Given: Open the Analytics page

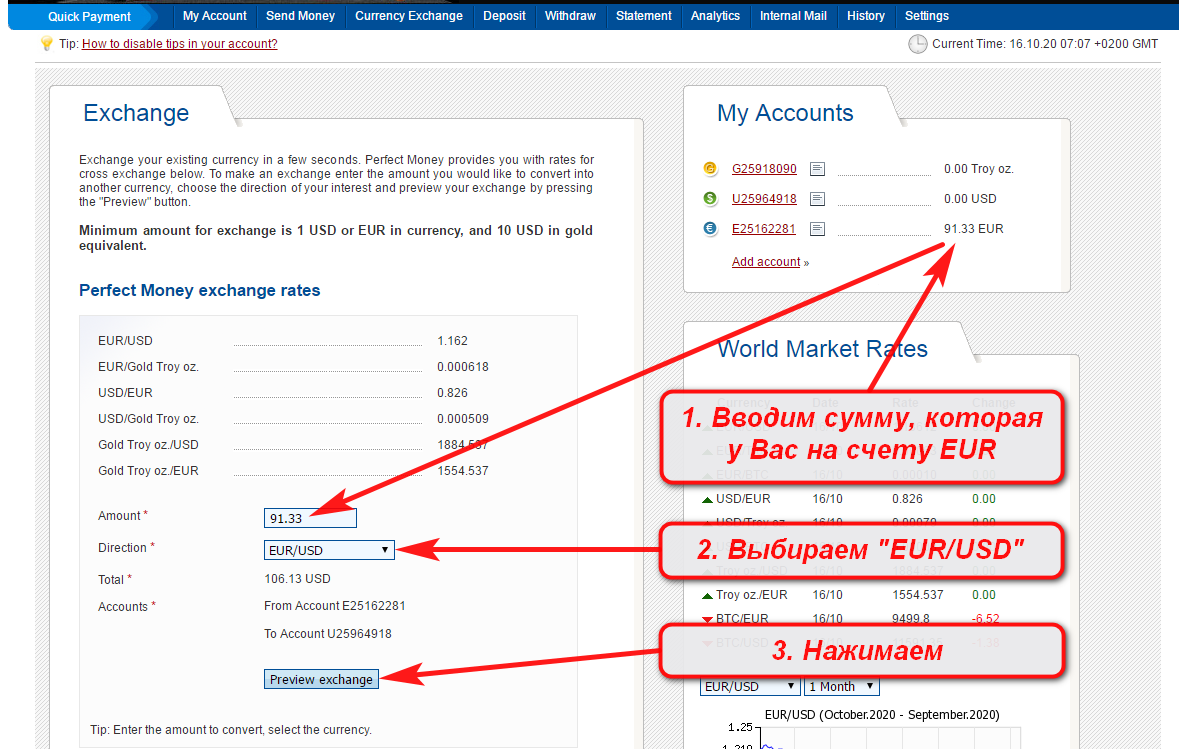Looking at the screenshot, I should tap(715, 16).
